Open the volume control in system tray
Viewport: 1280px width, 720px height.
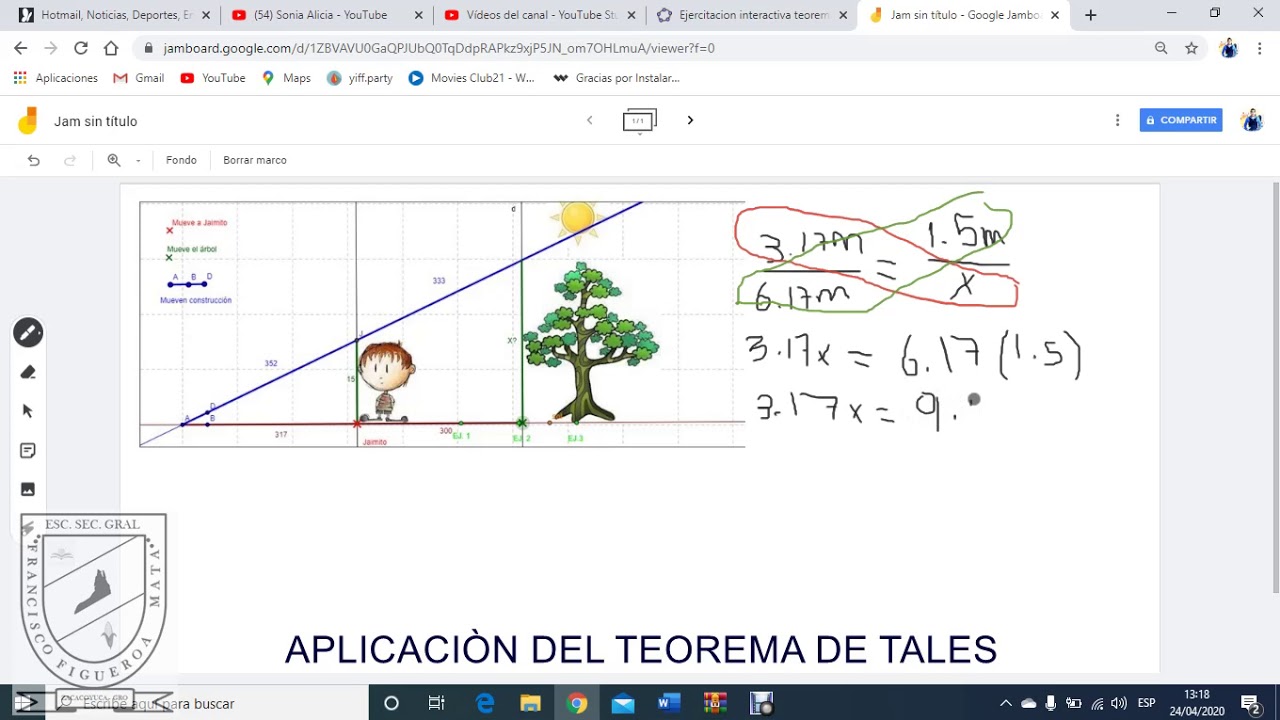pyautogui.click(x=1119, y=703)
